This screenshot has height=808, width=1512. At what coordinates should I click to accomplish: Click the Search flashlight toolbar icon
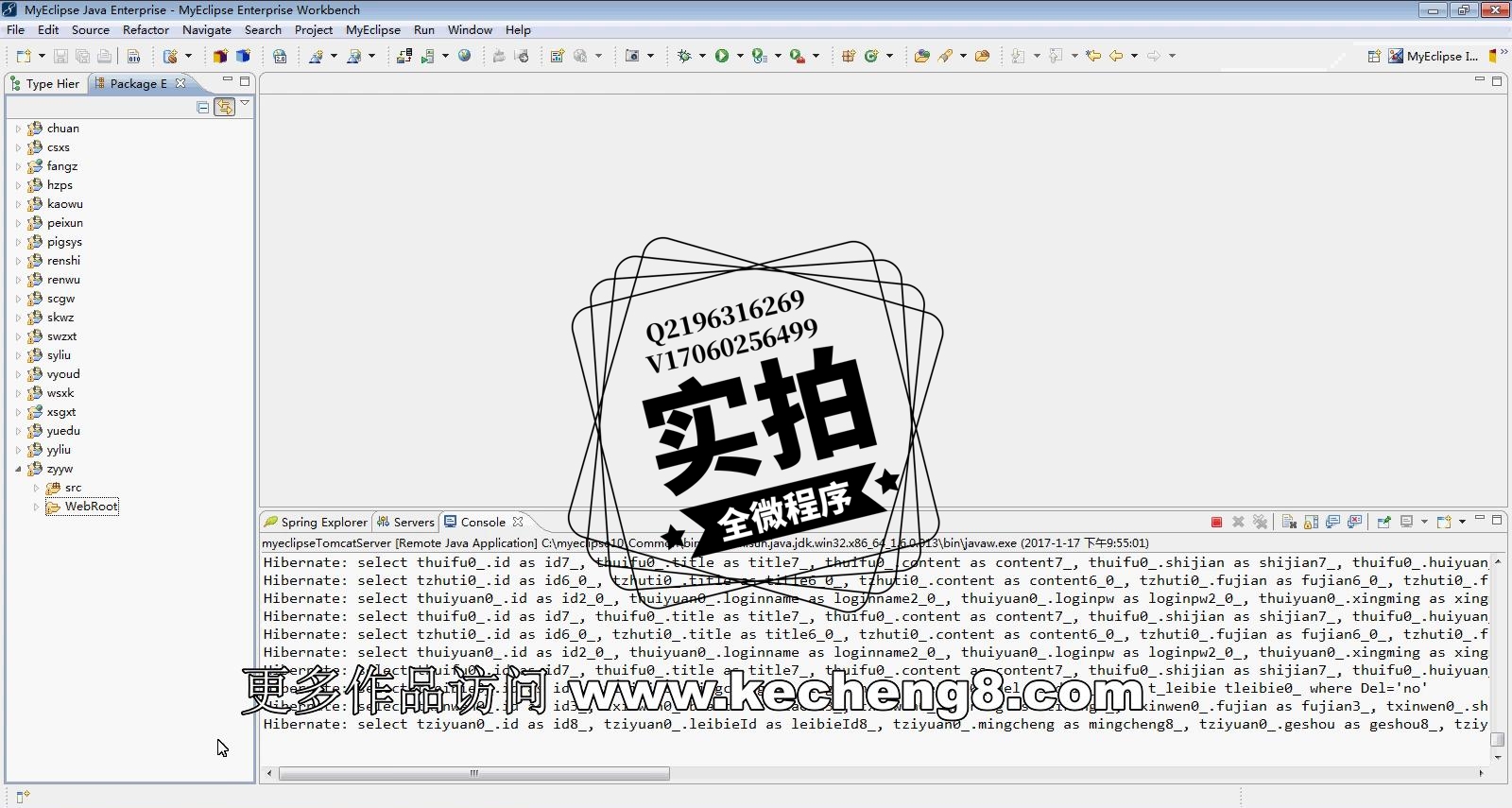(945, 56)
